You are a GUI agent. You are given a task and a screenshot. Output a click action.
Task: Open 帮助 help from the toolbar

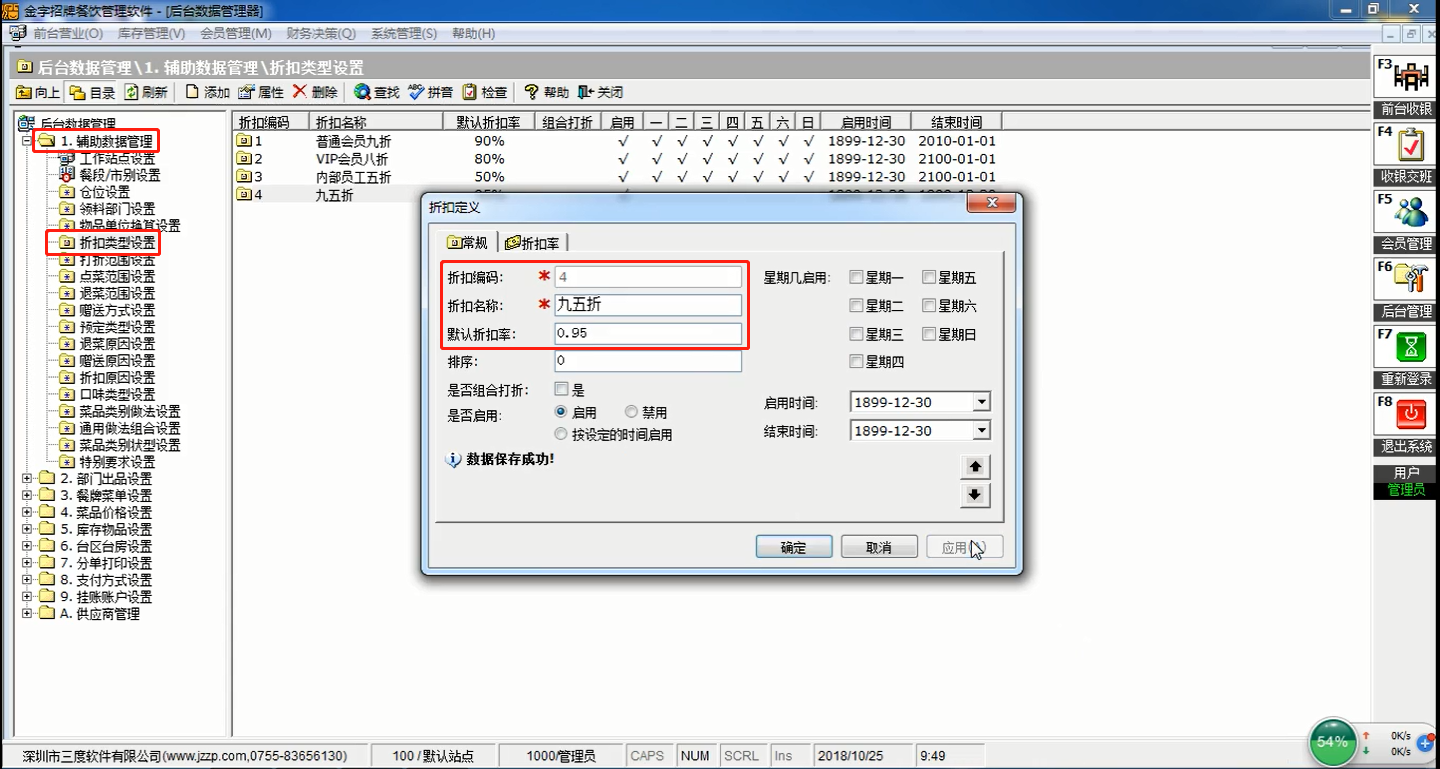pos(532,93)
